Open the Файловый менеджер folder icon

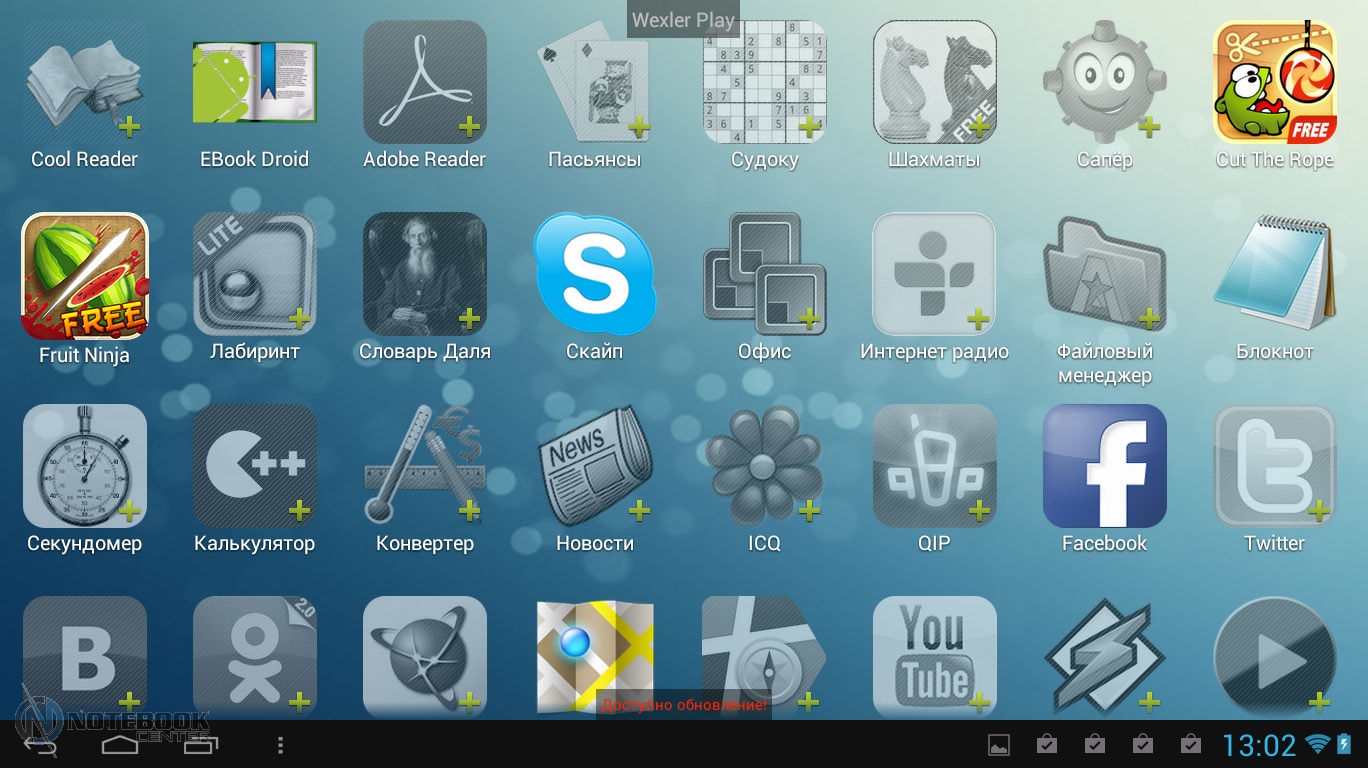(1105, 275)
